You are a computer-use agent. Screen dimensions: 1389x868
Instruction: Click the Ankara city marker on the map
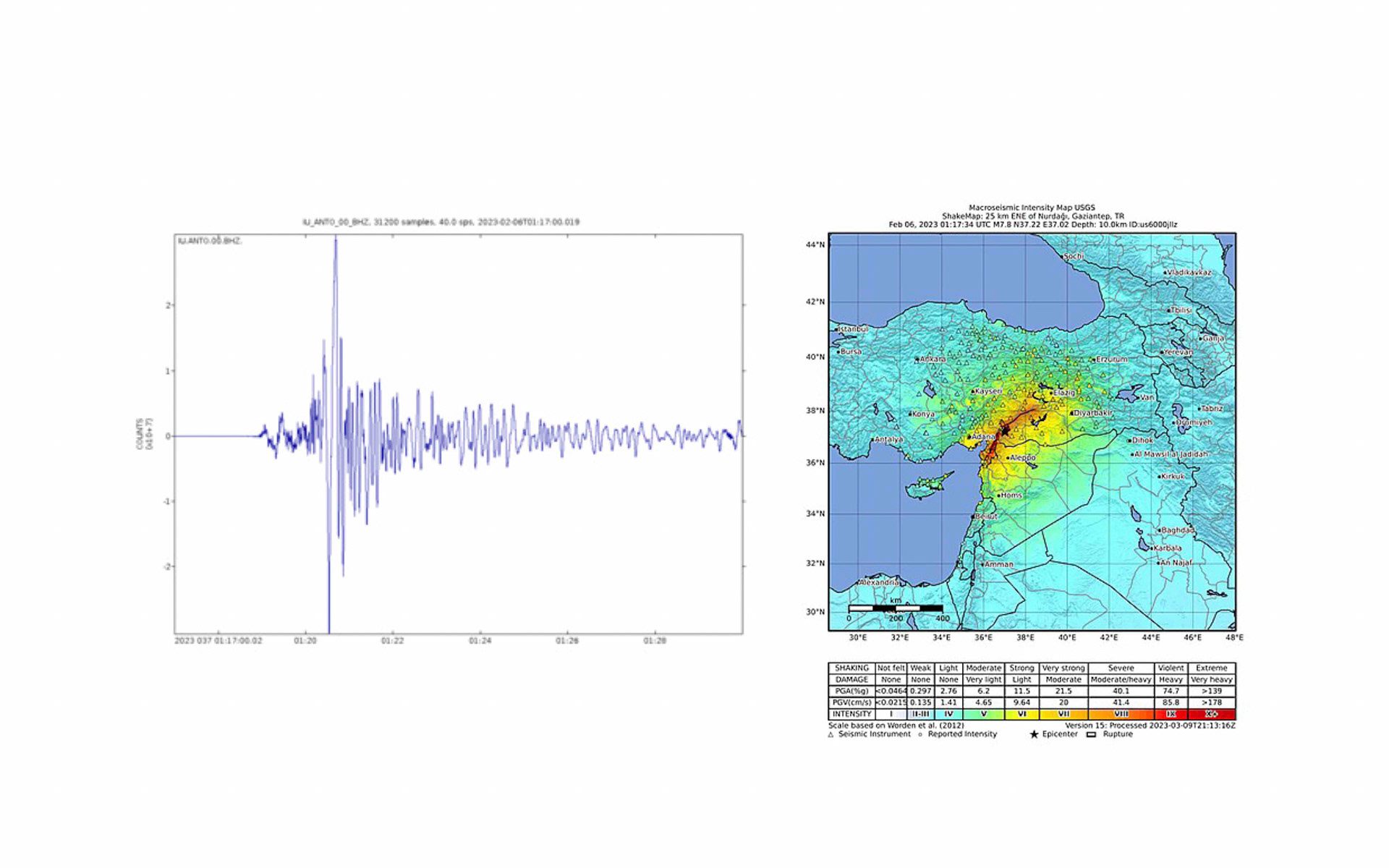(x=917, y=359)
